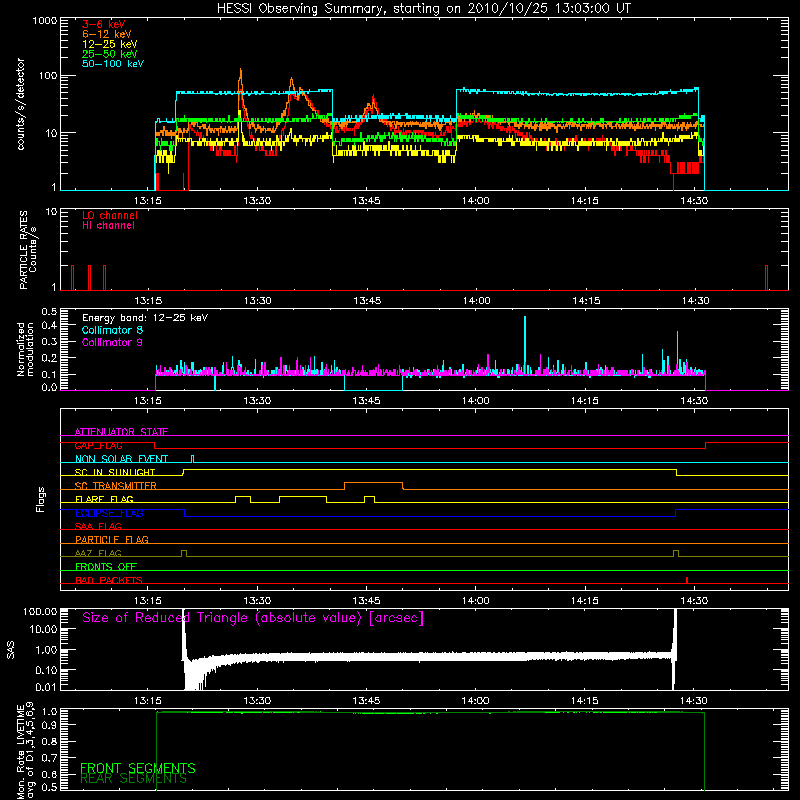Click the 13:15 tick label under flags panel
Screen dimensions: 800x800
pos(148,601)
